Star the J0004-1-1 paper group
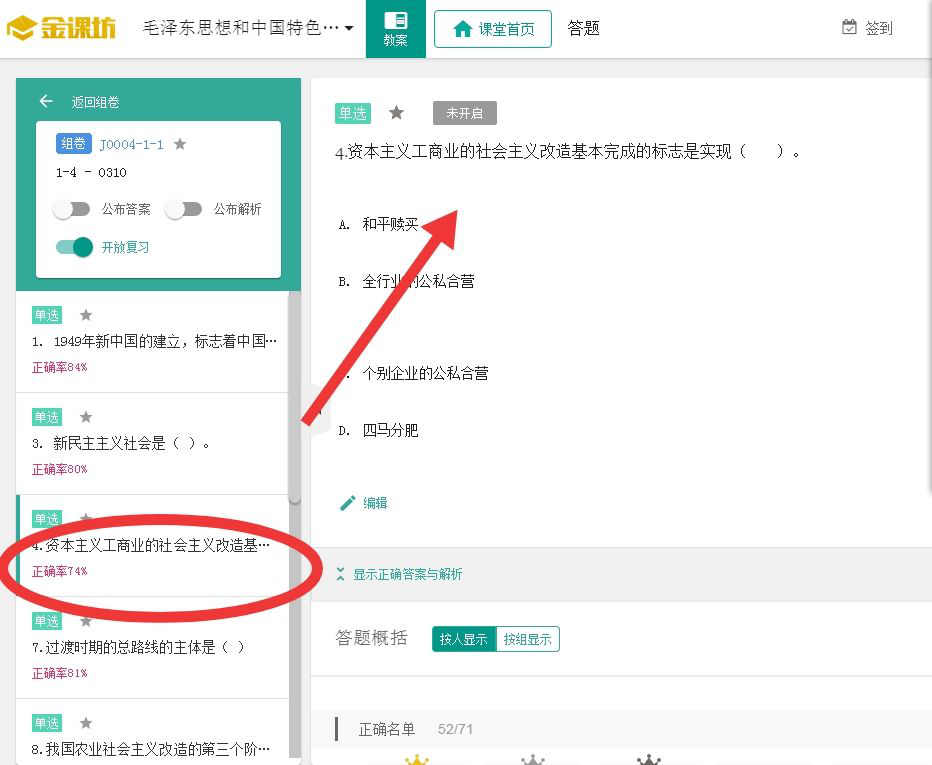Image resolution: width=932 pixels, height=765 pixels. (x=180, y=144)
